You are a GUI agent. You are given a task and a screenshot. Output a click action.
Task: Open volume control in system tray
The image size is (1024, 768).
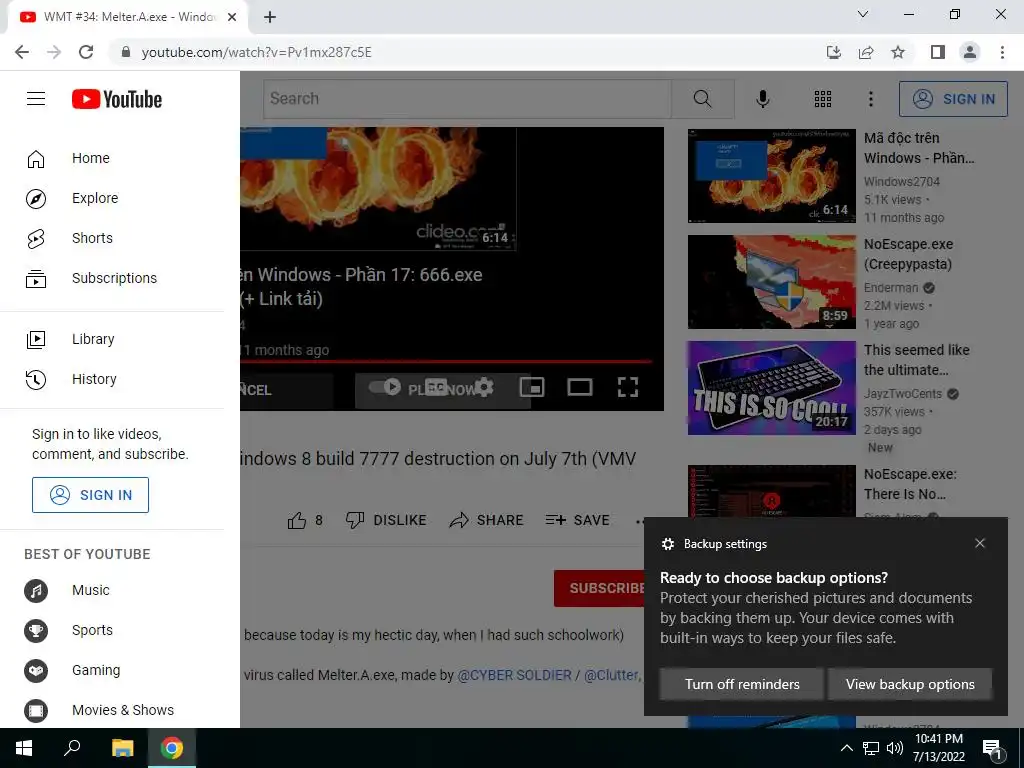click(x=895, y=748)
